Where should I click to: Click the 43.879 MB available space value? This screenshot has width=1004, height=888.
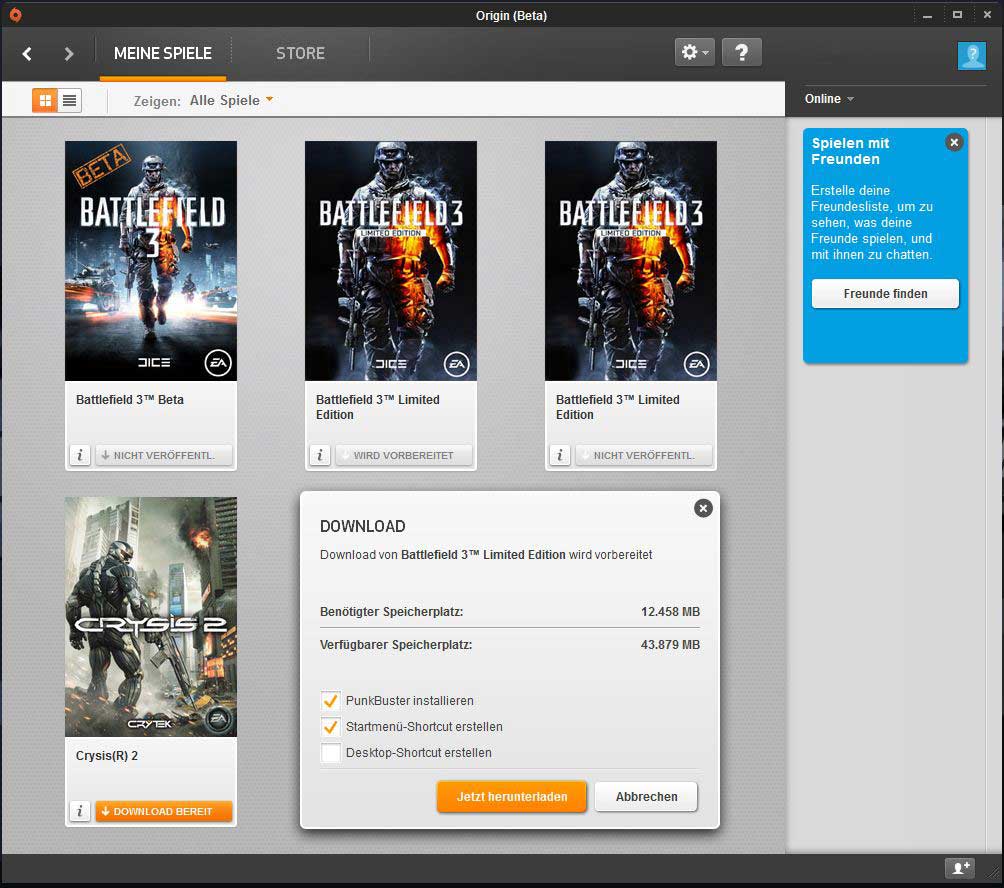click(x=670, y=645)
